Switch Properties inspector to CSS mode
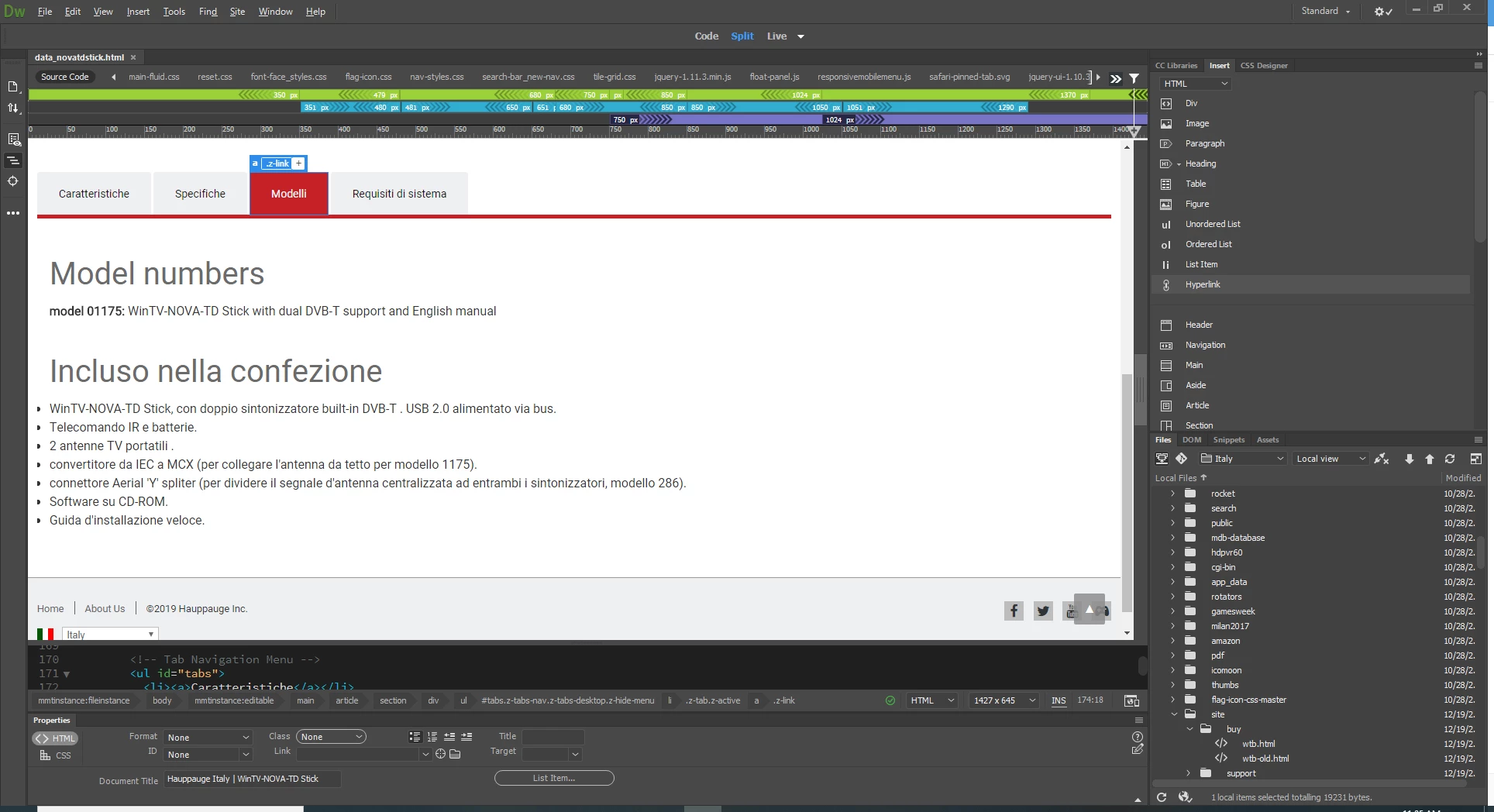1494x812 pixels. (x=56, y=755)
